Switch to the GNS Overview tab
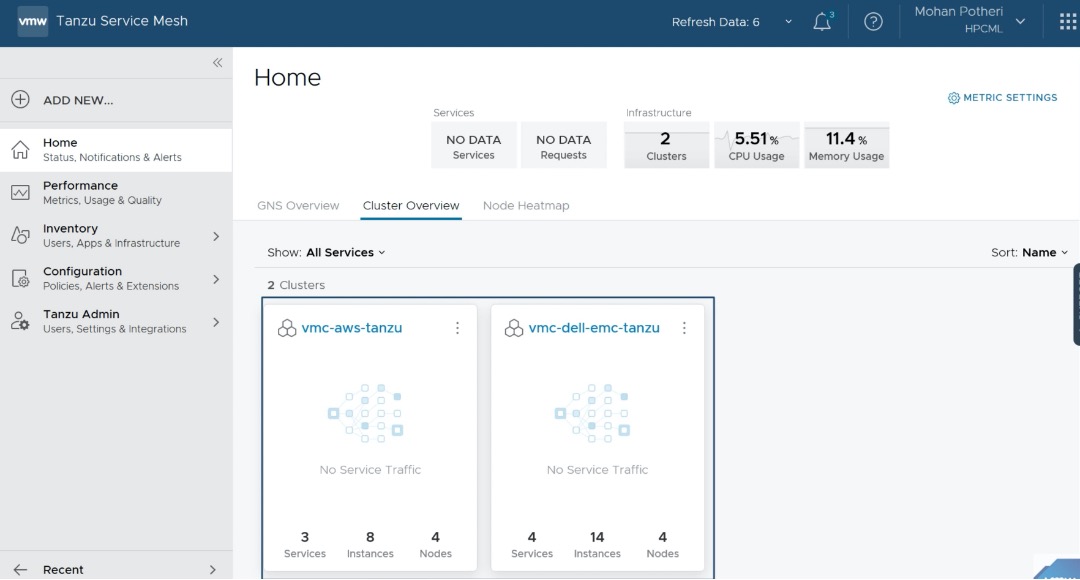This screenshot has height=580, width=1080. tap(298, 206)
